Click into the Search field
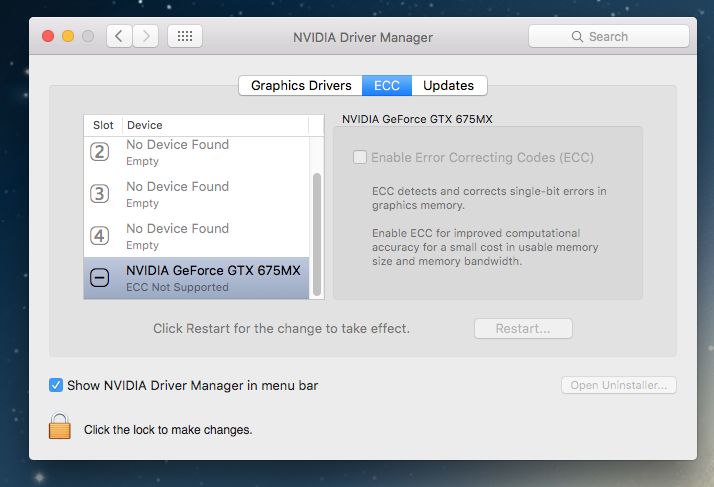The width and height of the screenshot is (714, 487). (x=609, y=36)
